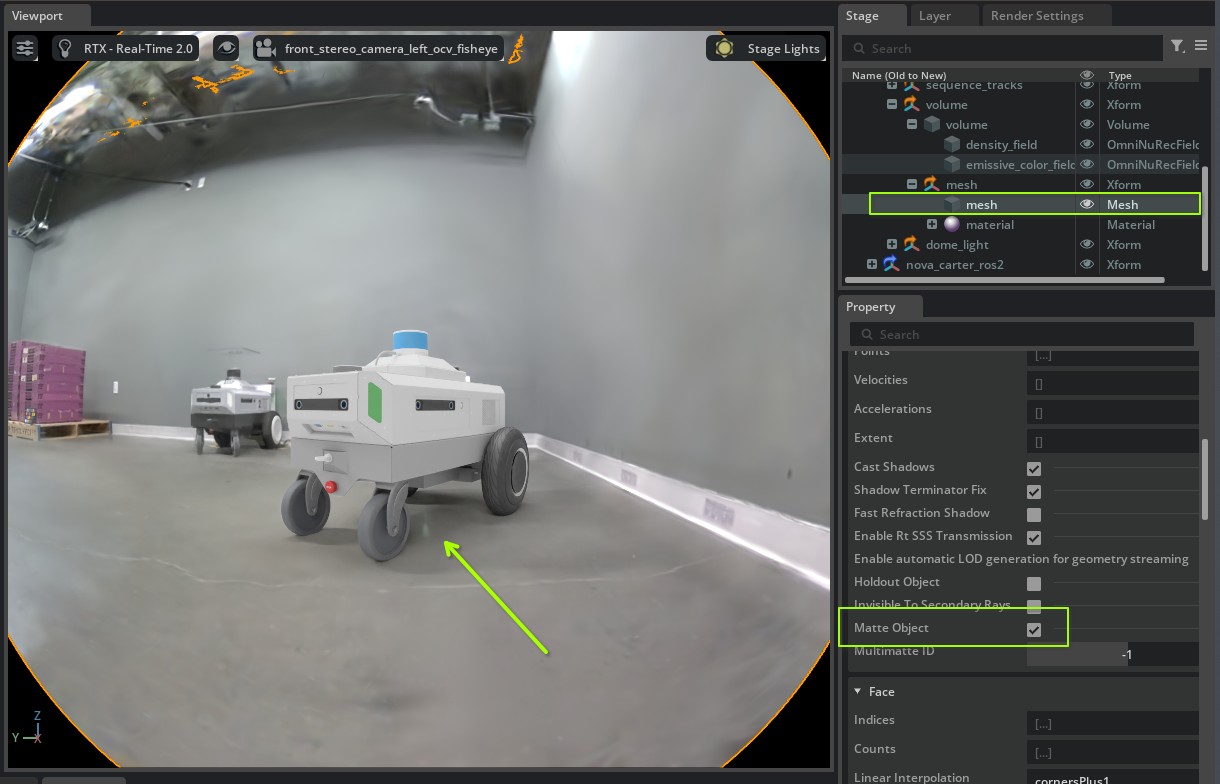
Task: Click the Stage filter funnel icon
Action: [1178, 46]
